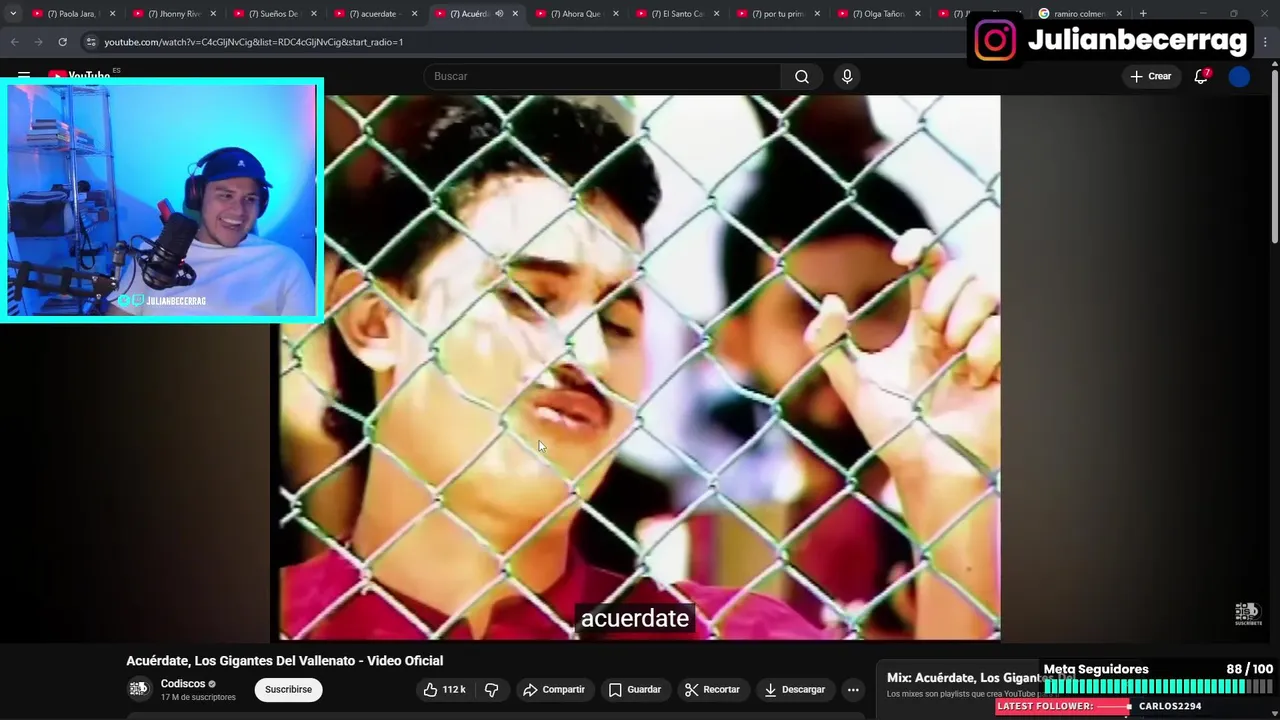Image resolution: width=1280 pixels, height=720 pixels.
Task: Subscribe with the Suscribirse button
Action: coord(288,689)
